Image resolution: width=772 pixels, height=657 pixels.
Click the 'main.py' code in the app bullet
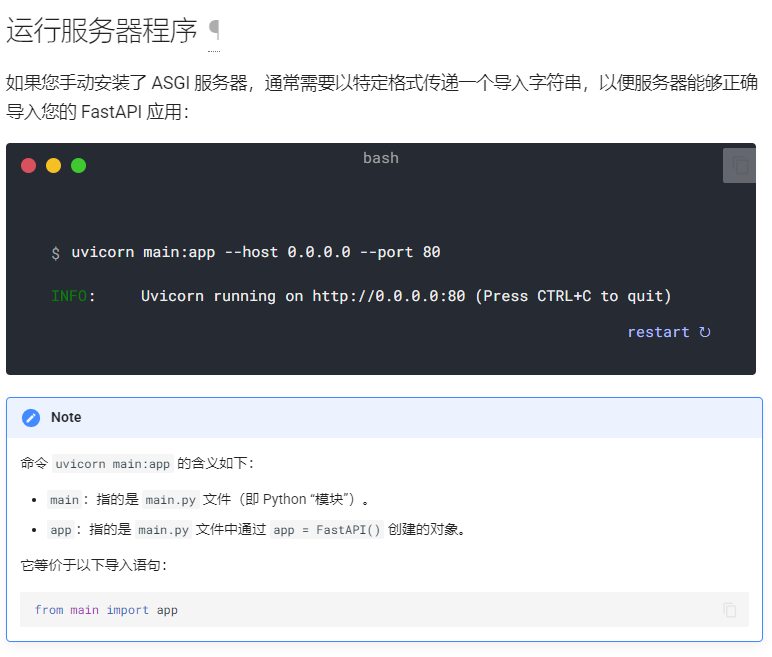(x=163, y=529)
